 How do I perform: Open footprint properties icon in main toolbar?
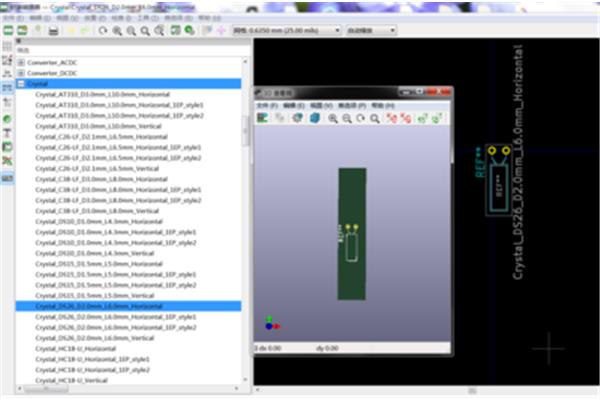tap(176, 30)
